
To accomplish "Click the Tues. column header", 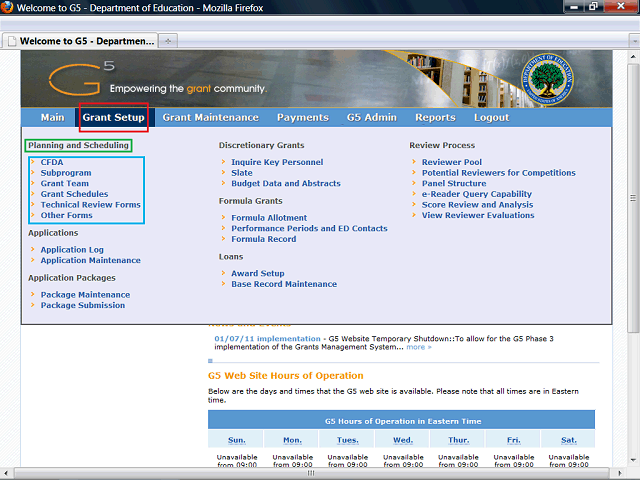I will pos(348,440).
